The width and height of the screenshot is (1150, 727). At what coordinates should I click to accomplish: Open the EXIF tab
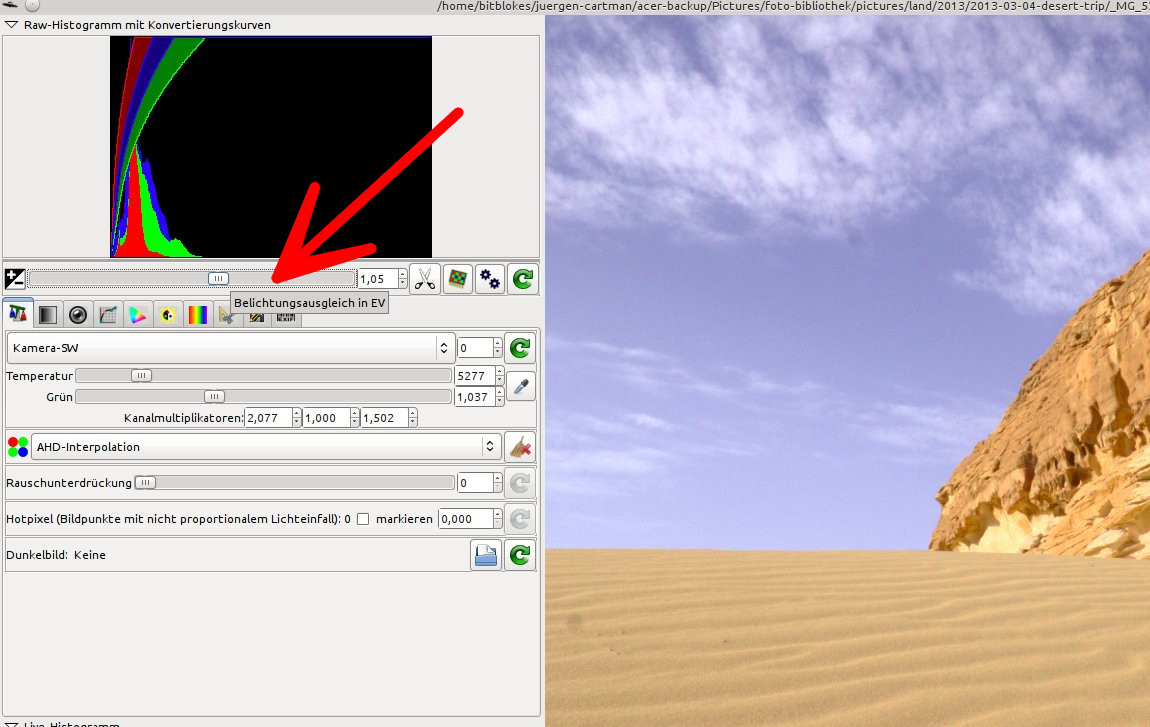coord(286,318)
